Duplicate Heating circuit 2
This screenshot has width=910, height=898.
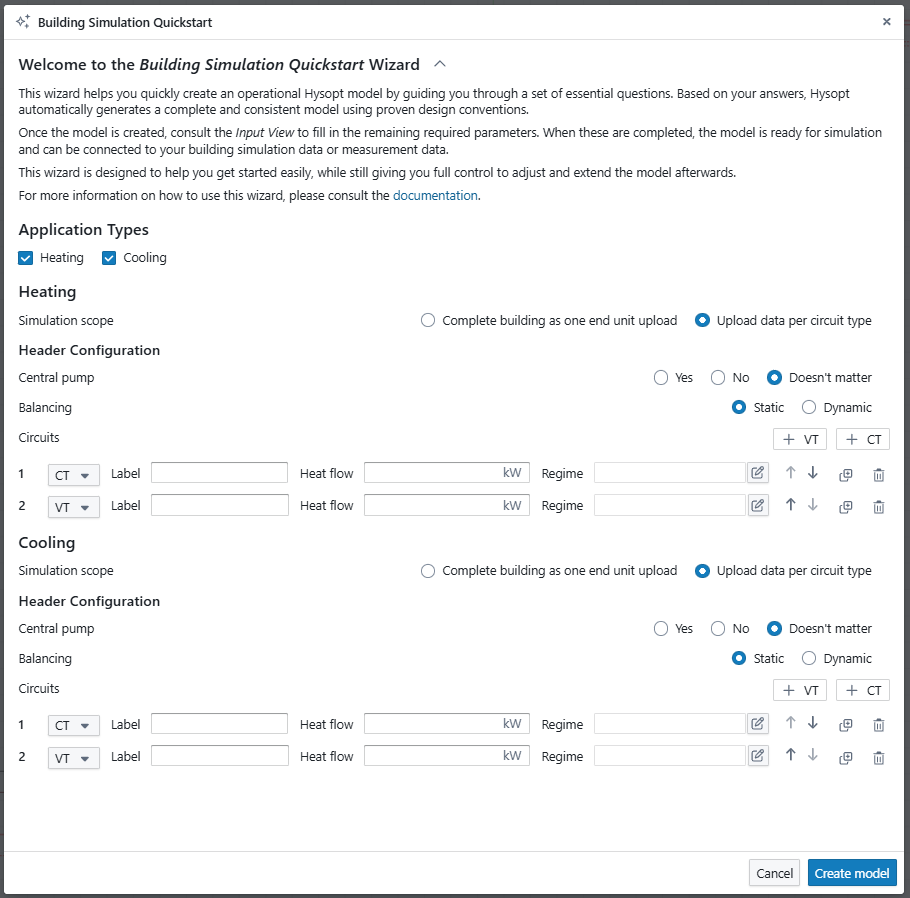tap(845, 506)
